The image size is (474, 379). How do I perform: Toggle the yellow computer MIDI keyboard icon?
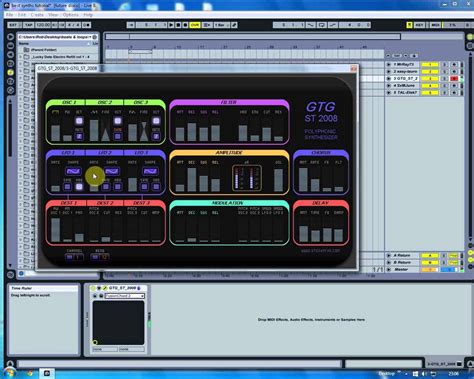click(409, 25)
